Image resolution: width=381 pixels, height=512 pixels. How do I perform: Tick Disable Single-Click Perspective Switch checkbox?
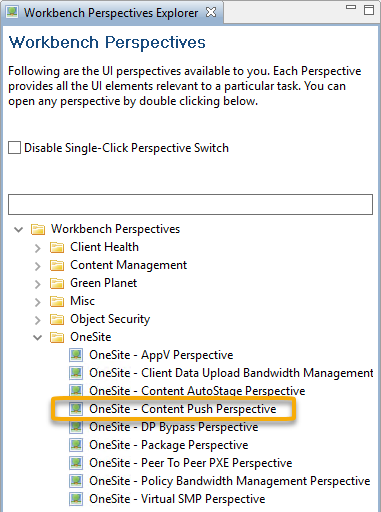point(14,148)
